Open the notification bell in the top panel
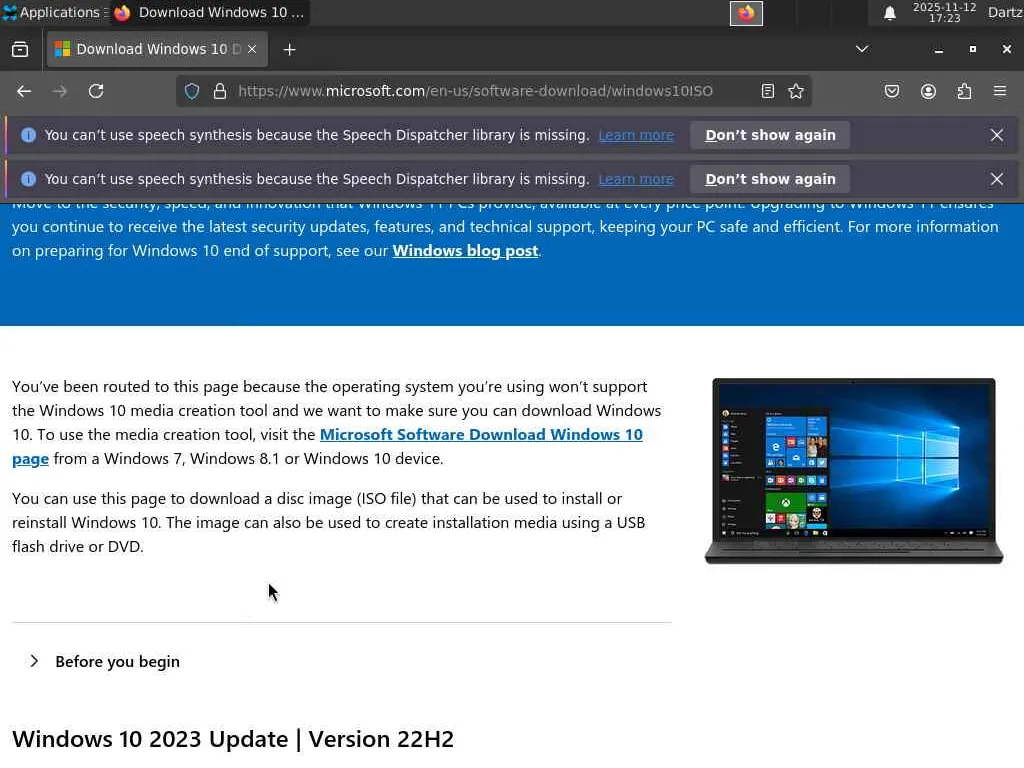 click(889, 13)
